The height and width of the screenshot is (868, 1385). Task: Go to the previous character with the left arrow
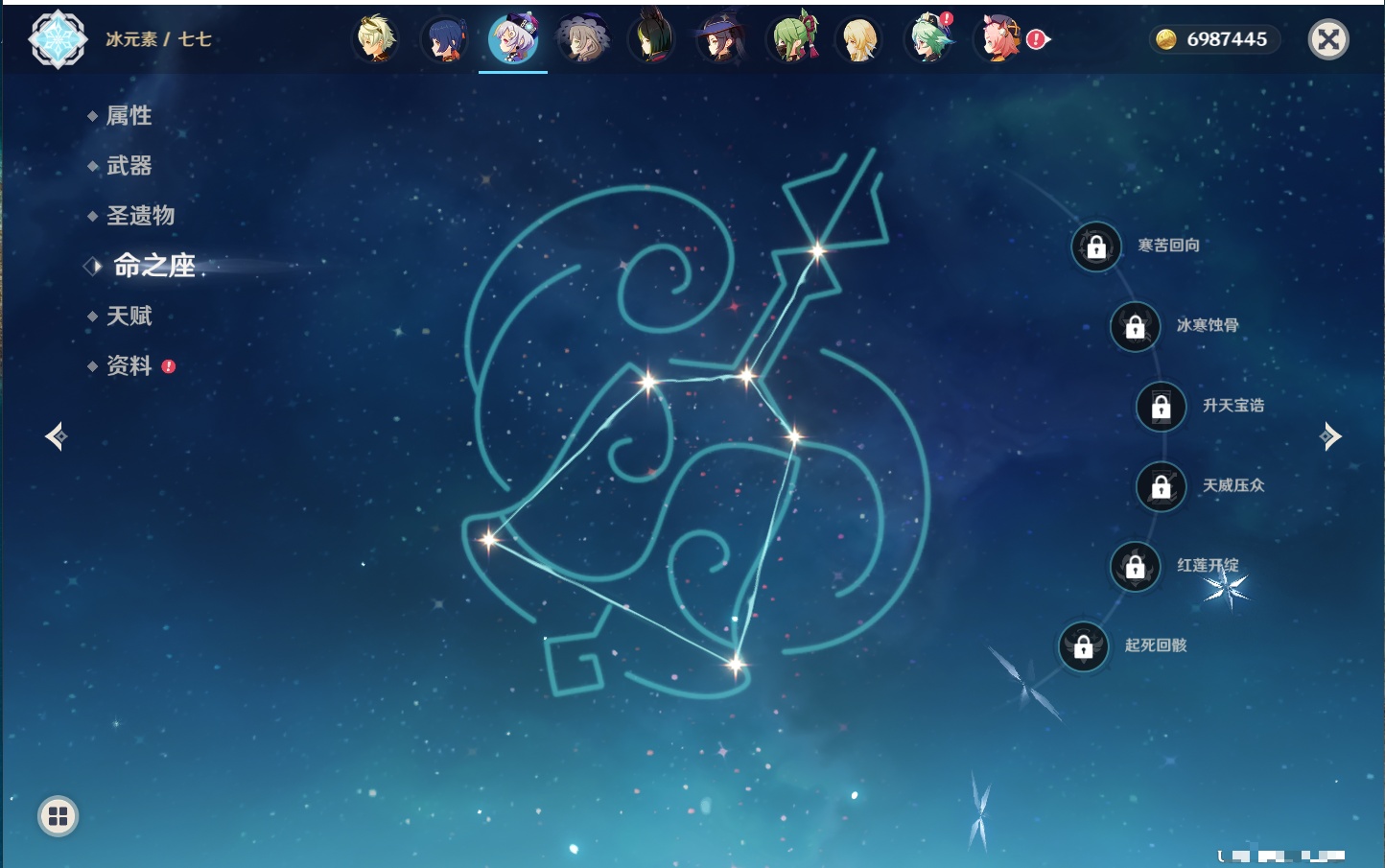tap(56, 436)
